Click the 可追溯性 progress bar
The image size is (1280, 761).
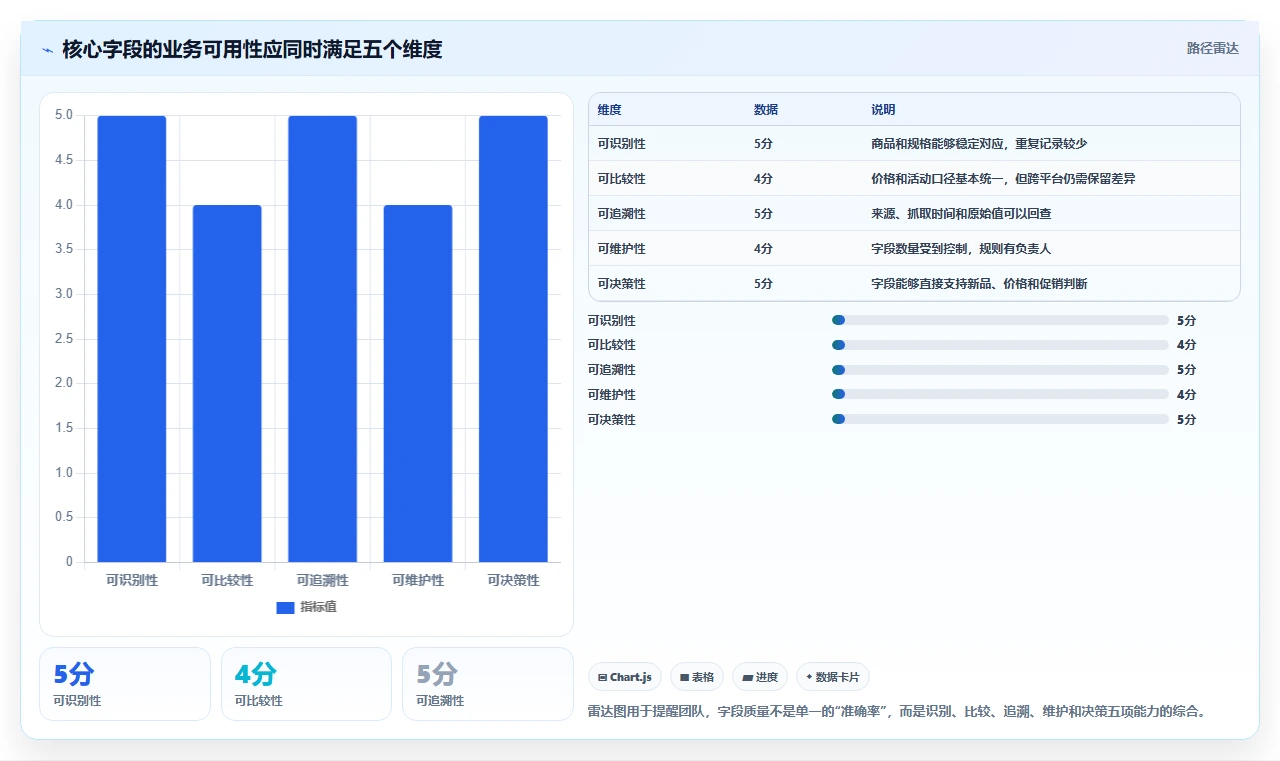(1000, 370)
